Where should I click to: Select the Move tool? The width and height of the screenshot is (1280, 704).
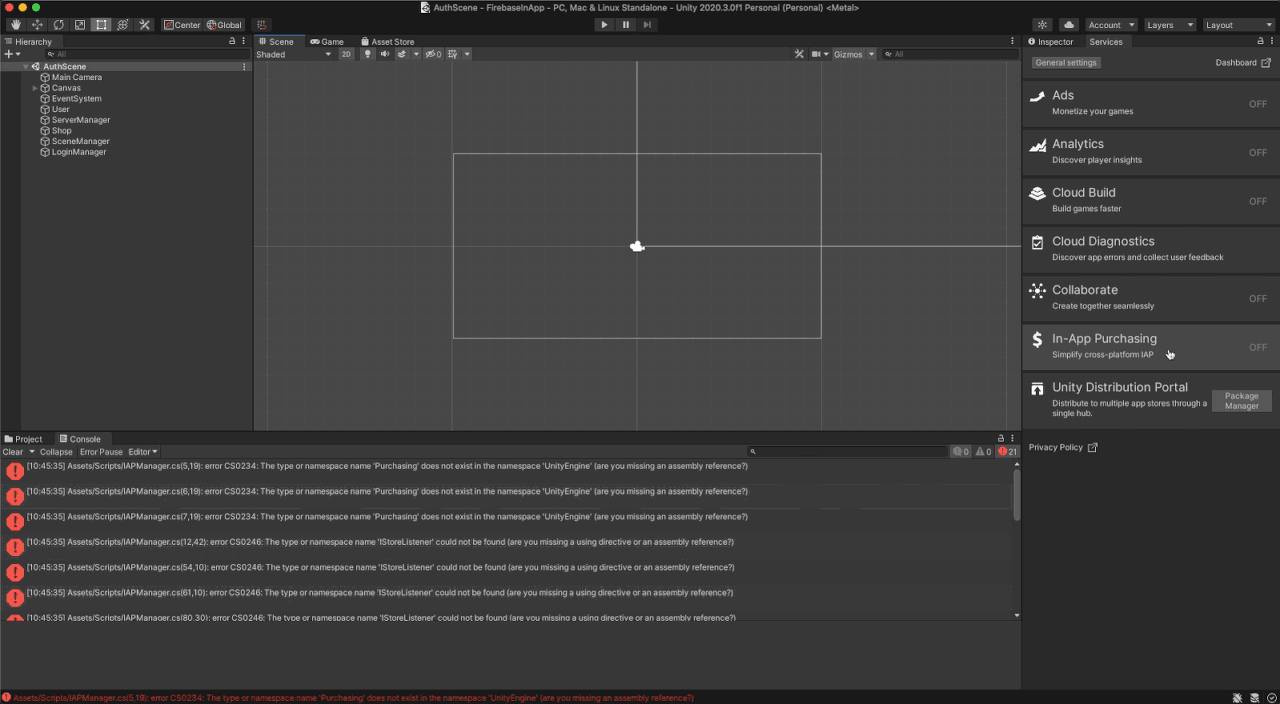tap(37, 24)
